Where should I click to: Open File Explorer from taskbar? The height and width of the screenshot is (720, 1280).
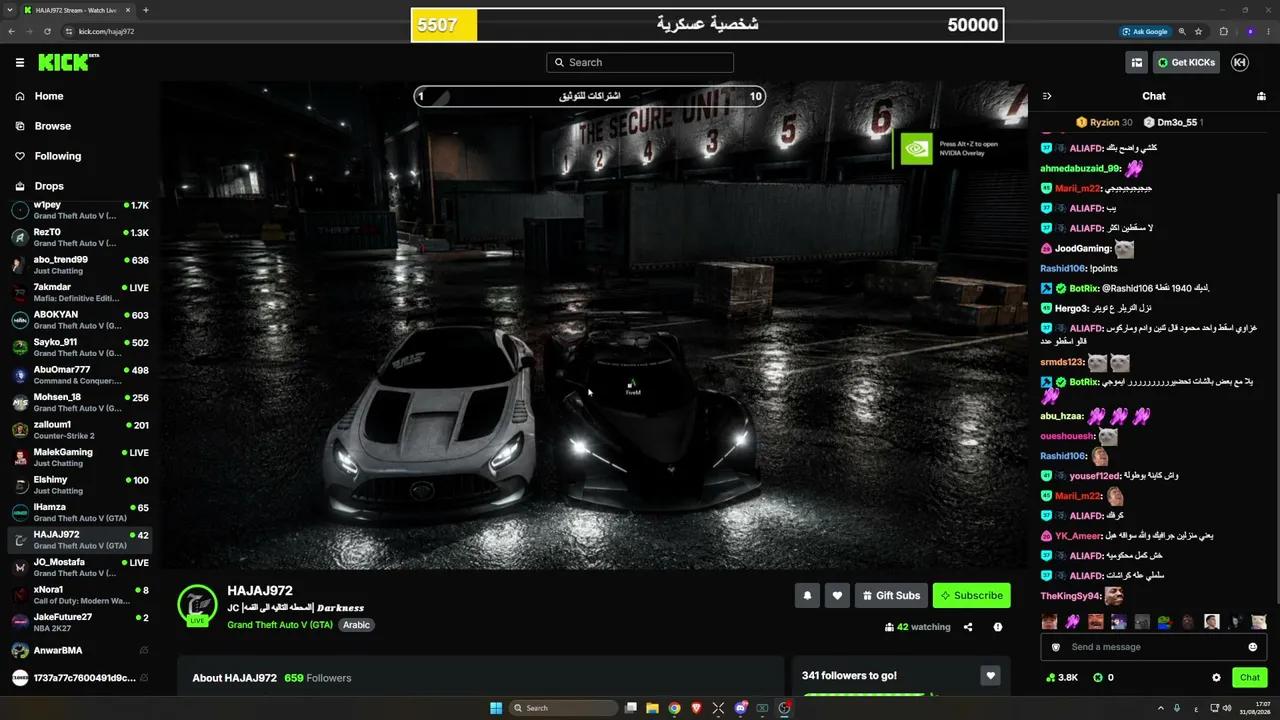(652, 708)
